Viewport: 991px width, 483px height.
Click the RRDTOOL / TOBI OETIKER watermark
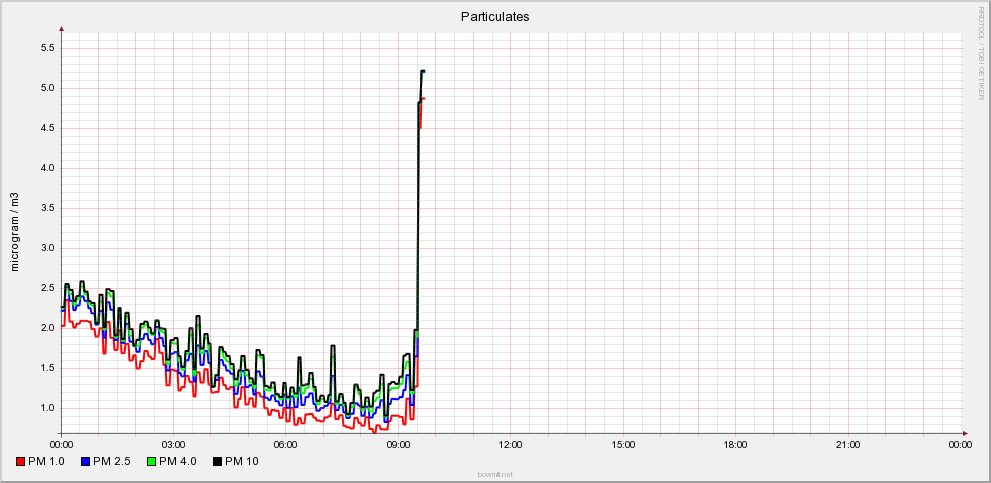click(x=980, y=52)
